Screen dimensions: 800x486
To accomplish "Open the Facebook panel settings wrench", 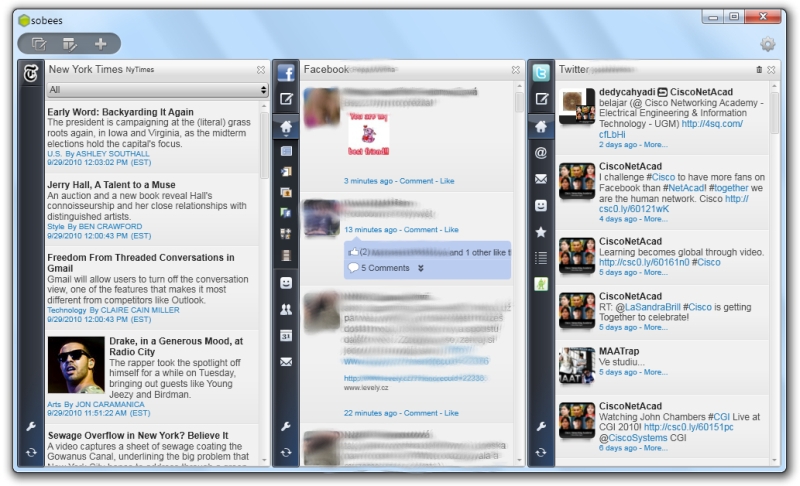I will (x=286, y=426).
